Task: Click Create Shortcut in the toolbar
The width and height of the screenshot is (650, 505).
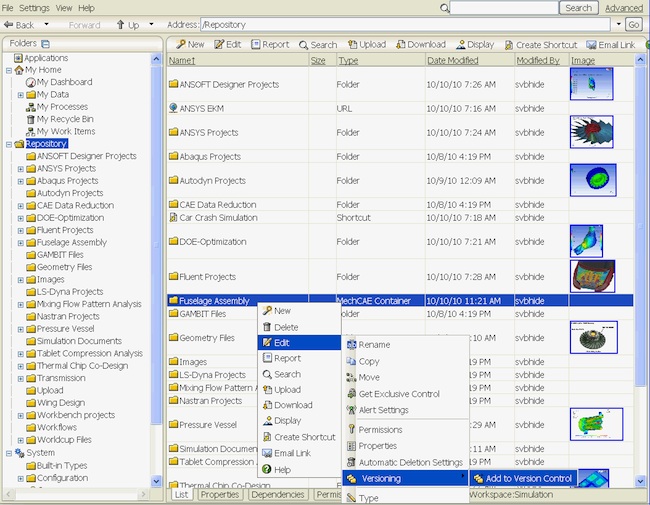Action: (x=541, y=45)
